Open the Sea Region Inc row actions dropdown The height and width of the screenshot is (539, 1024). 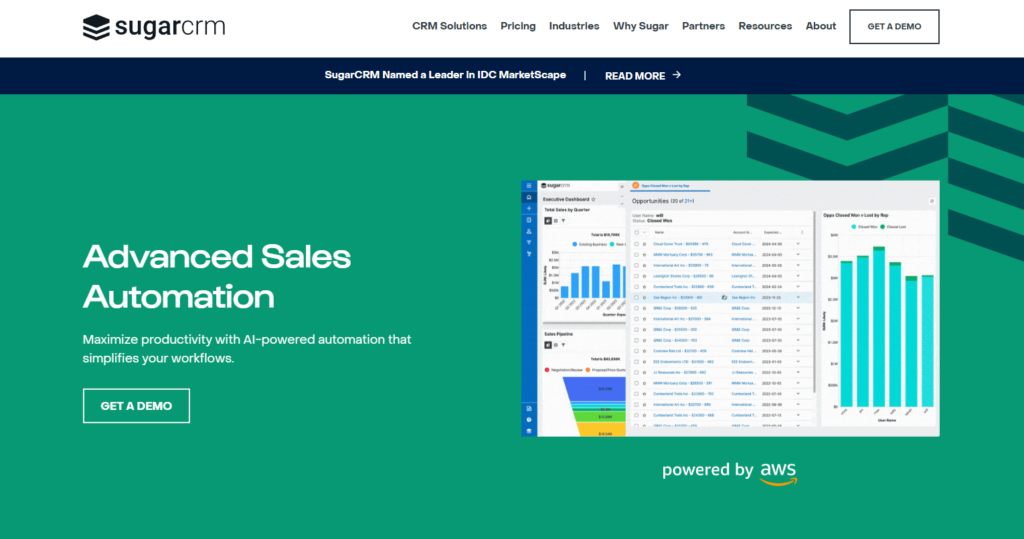point(798,298)
